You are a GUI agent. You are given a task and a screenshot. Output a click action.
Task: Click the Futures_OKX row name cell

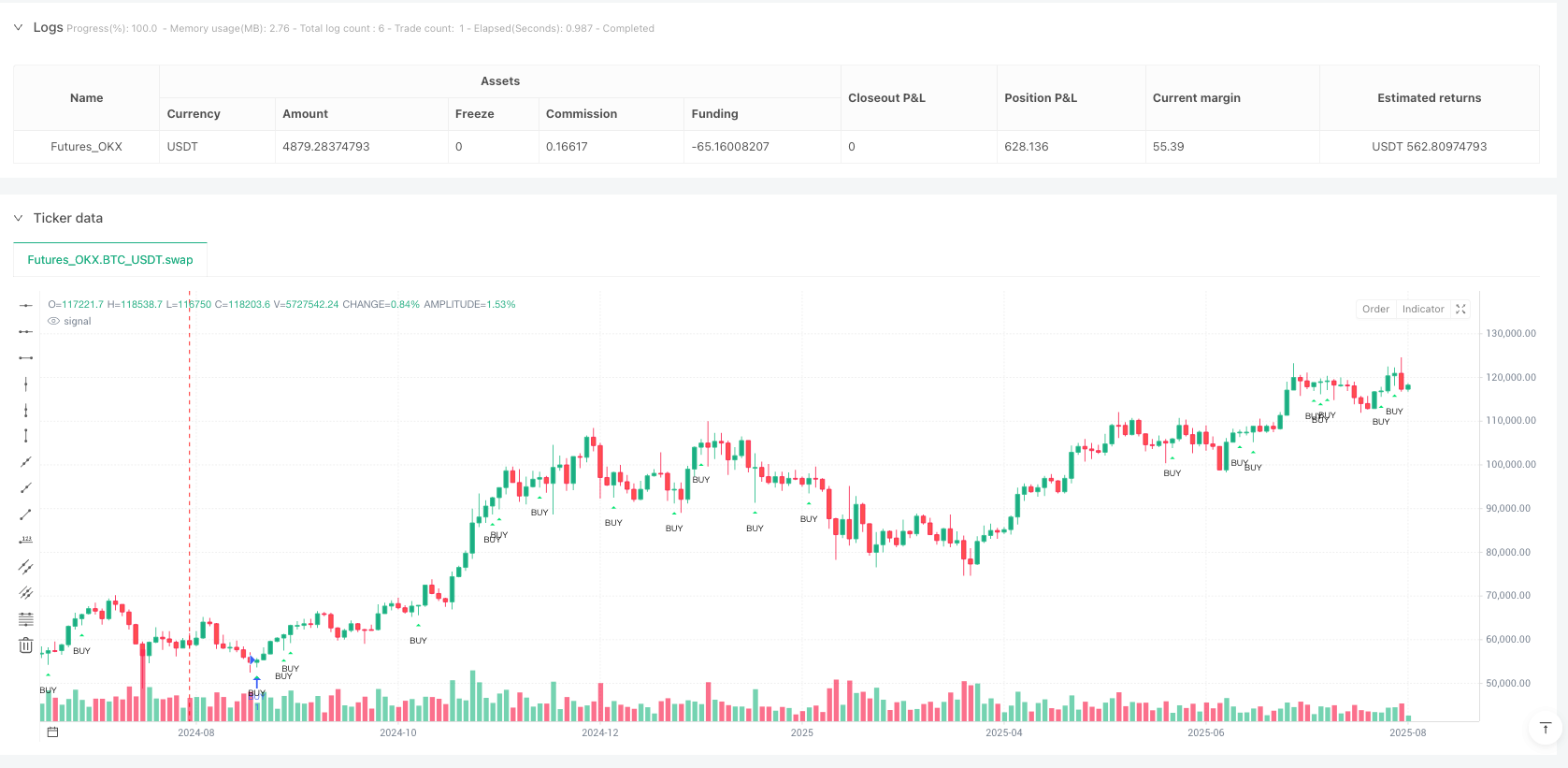(x=86, y=147)
